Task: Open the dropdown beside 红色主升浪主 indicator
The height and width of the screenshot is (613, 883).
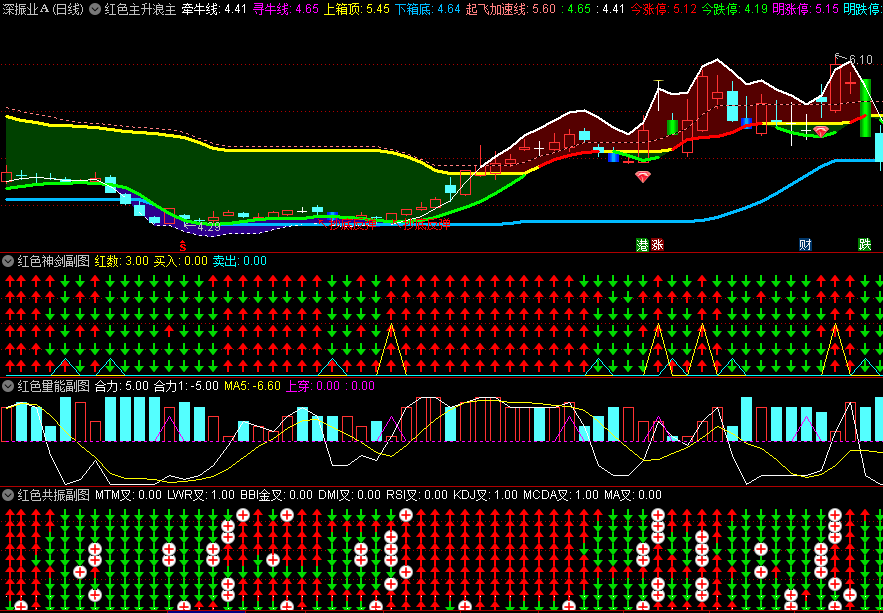Action: pos(96,9)
